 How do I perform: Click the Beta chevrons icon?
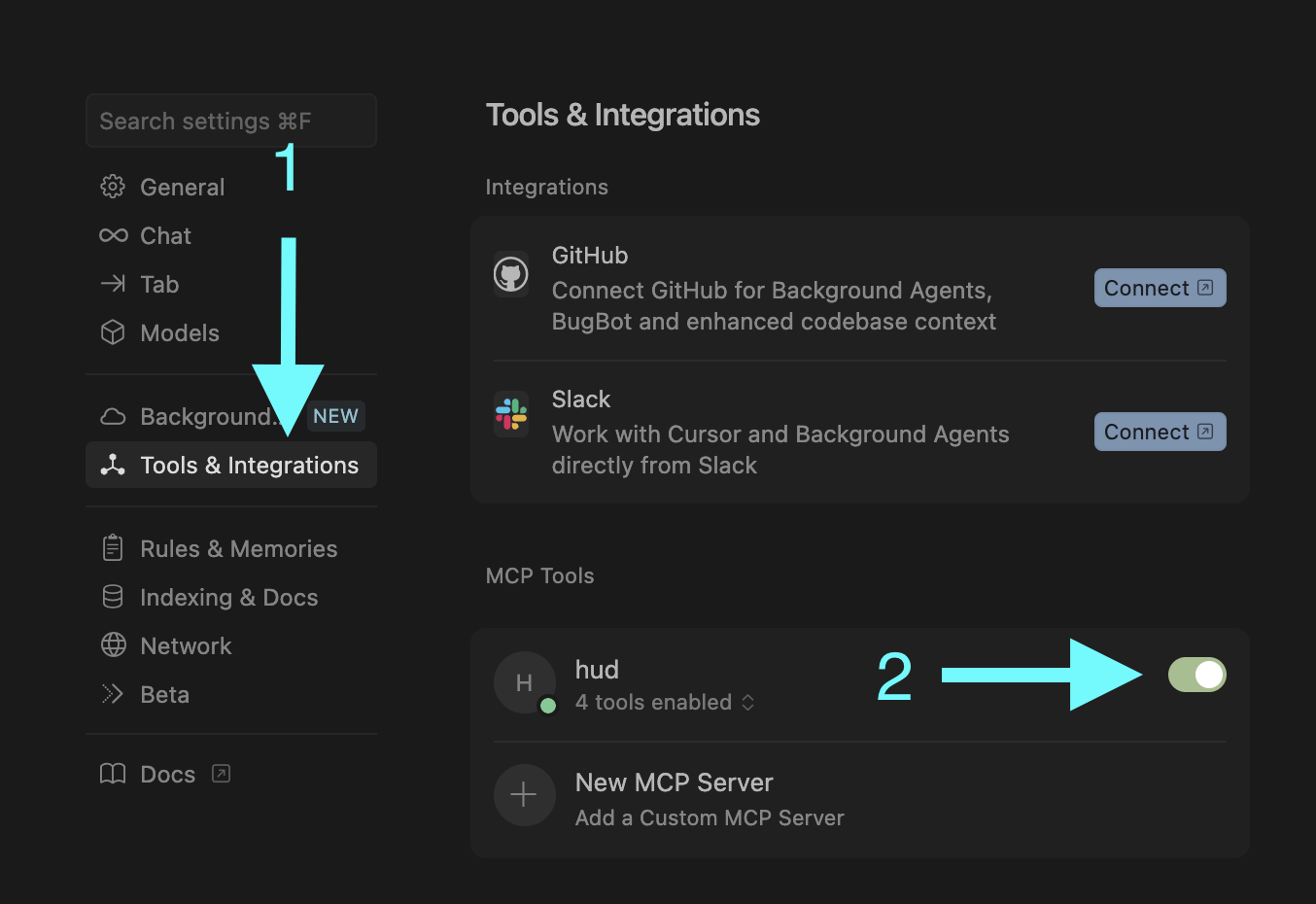(113, 694)
